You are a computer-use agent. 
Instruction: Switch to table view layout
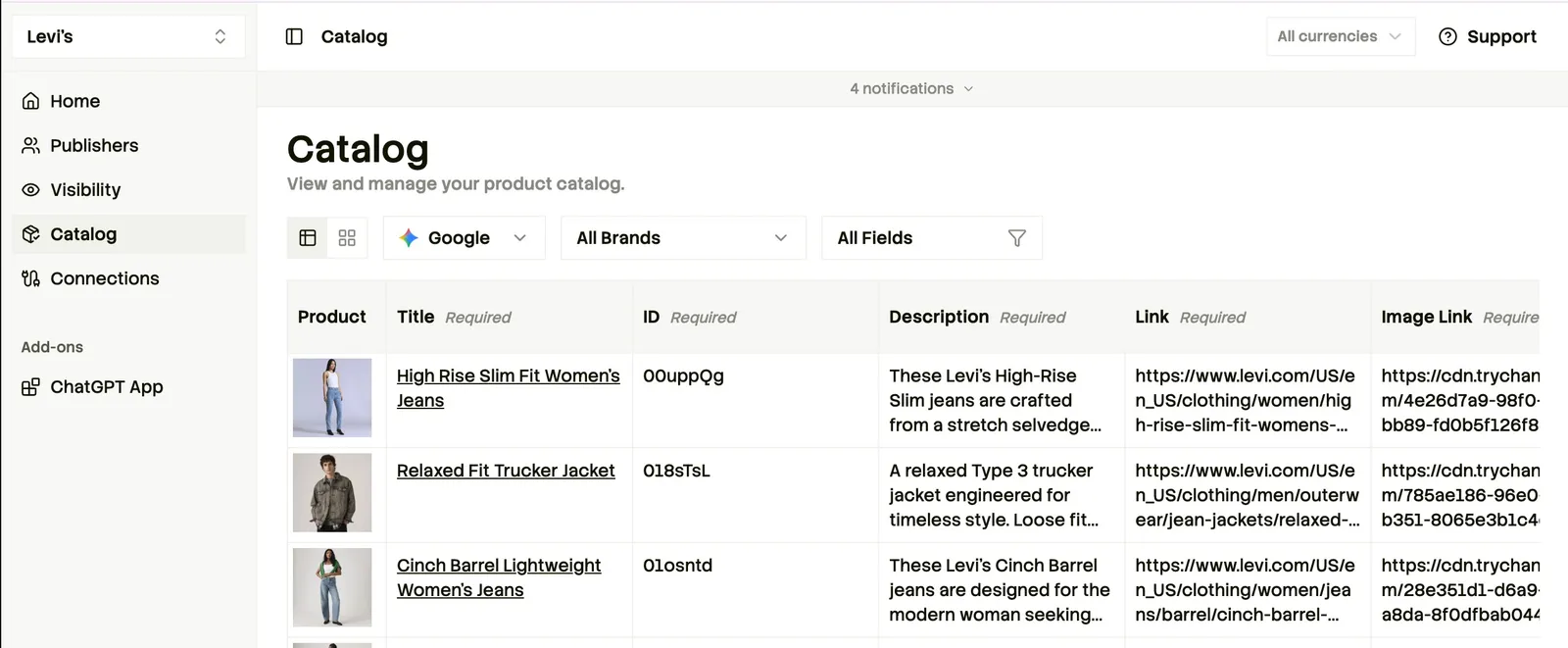point(308,238)
